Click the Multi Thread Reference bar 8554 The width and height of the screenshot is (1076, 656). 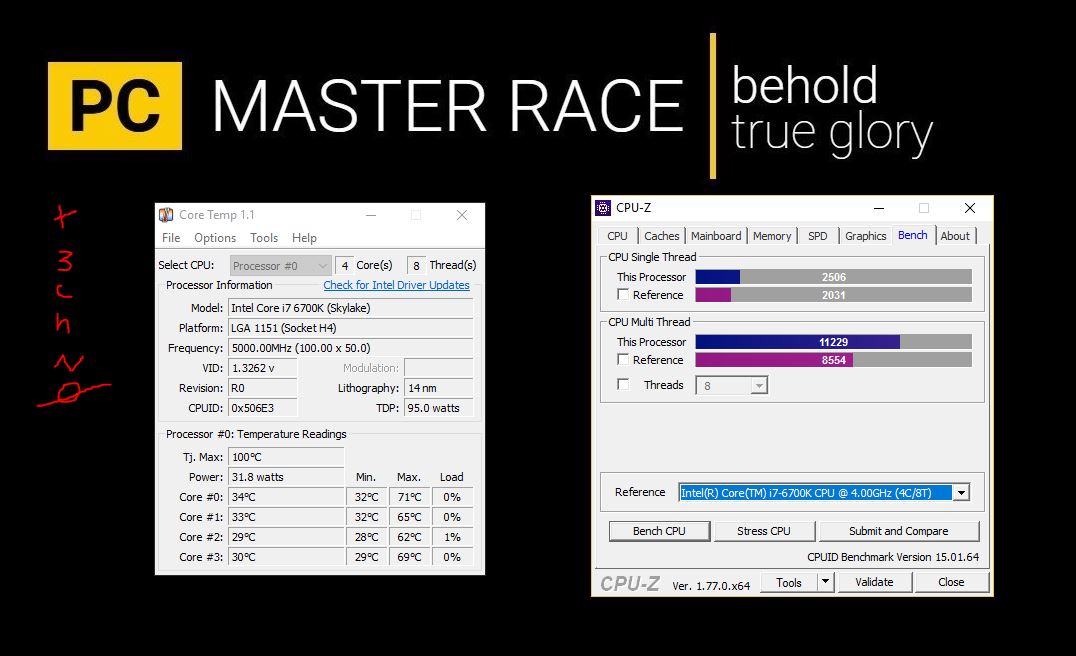[x=834, y=360]
